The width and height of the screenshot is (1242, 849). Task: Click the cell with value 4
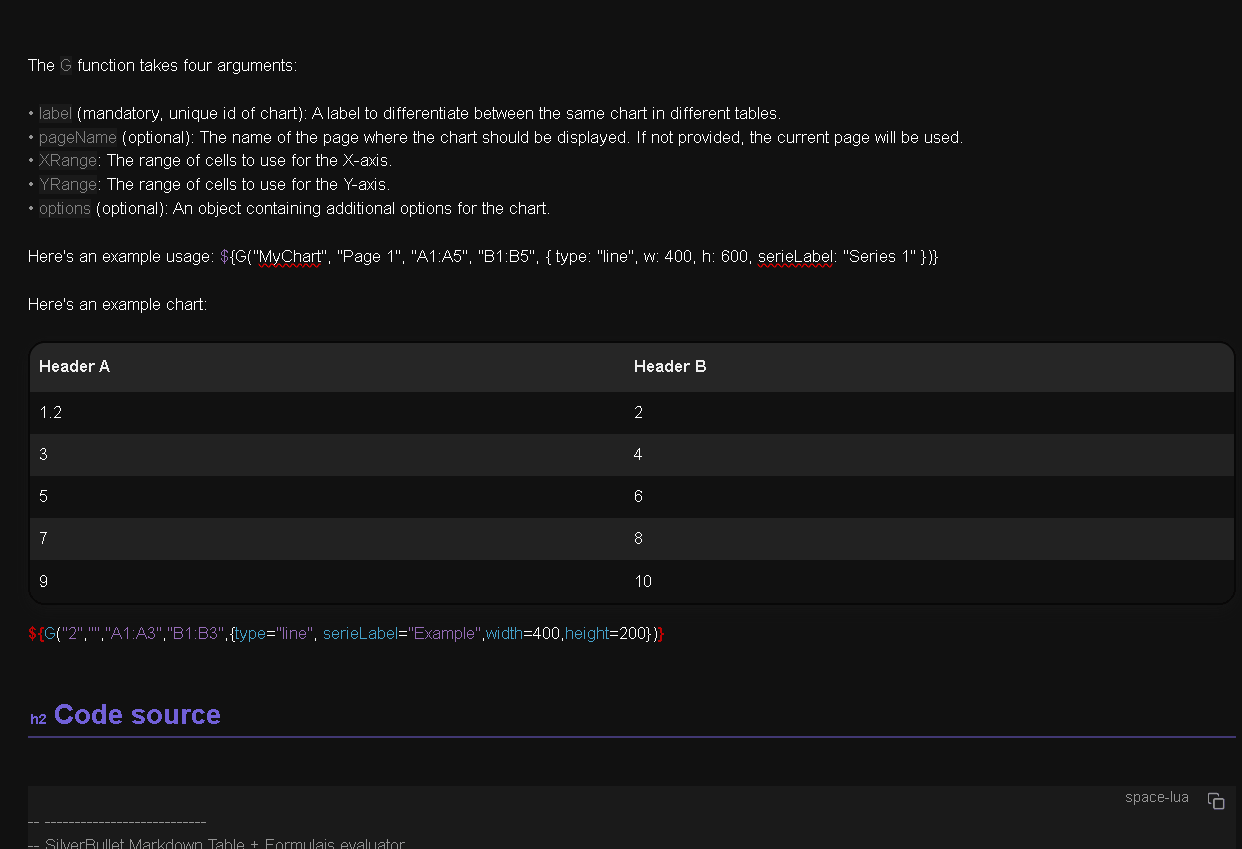point(638,455)
